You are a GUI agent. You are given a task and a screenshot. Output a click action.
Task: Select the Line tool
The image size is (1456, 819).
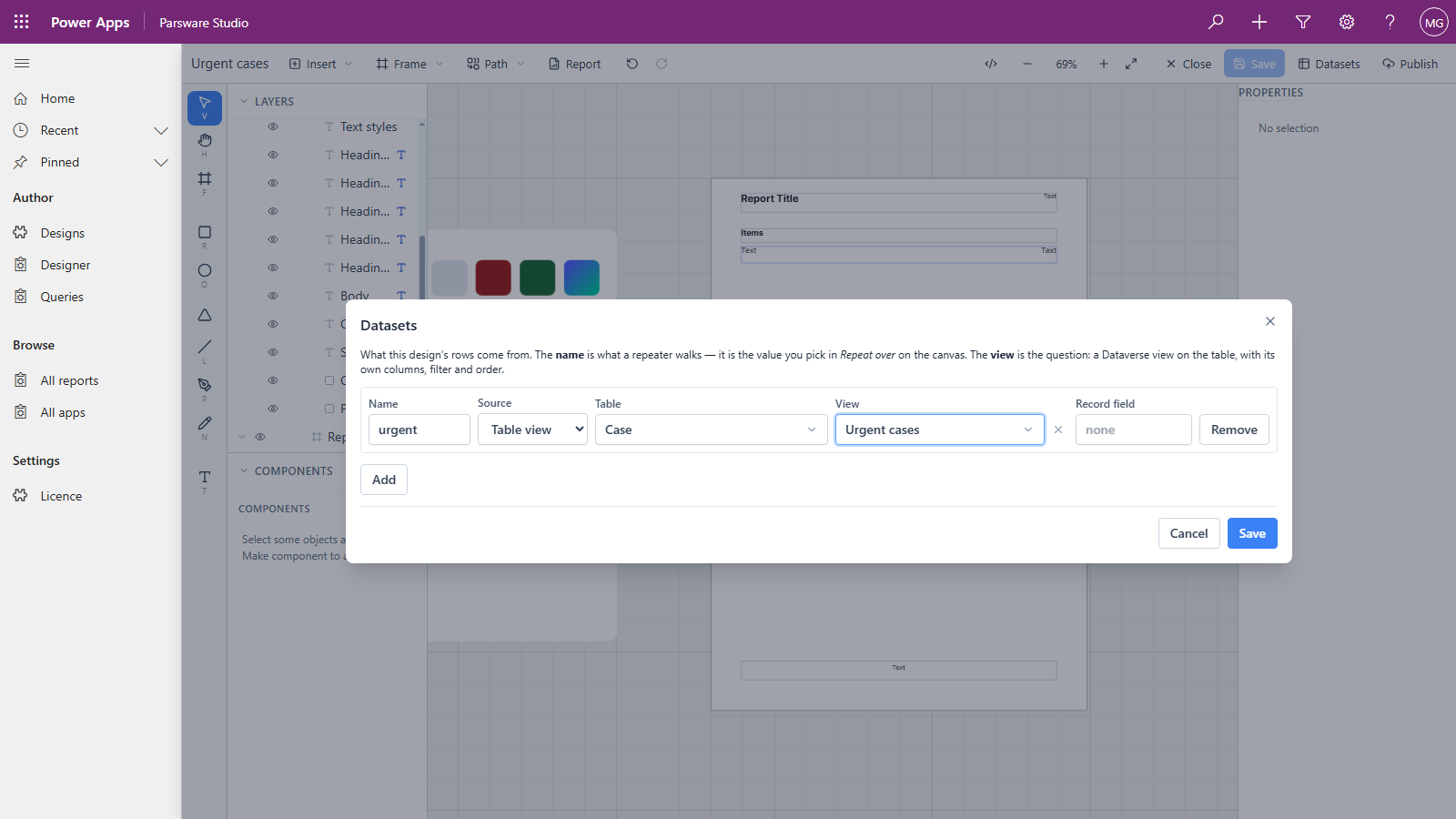pyautogui.click(x=205, y=349)
